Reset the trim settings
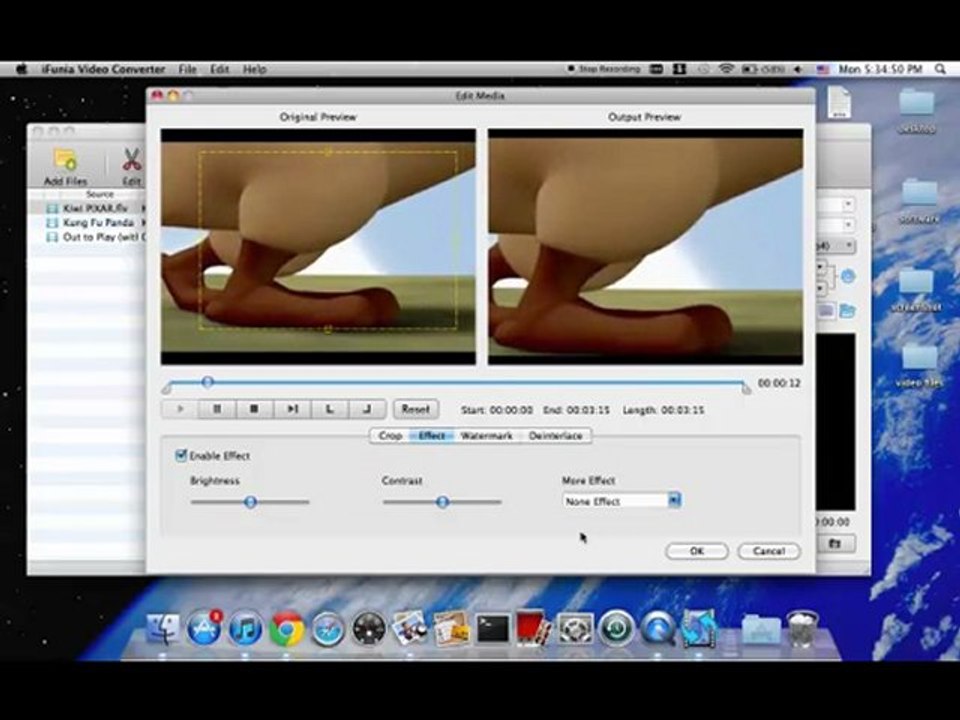The width and height of the screenshot is (960, 720). [x=416, y=409]
